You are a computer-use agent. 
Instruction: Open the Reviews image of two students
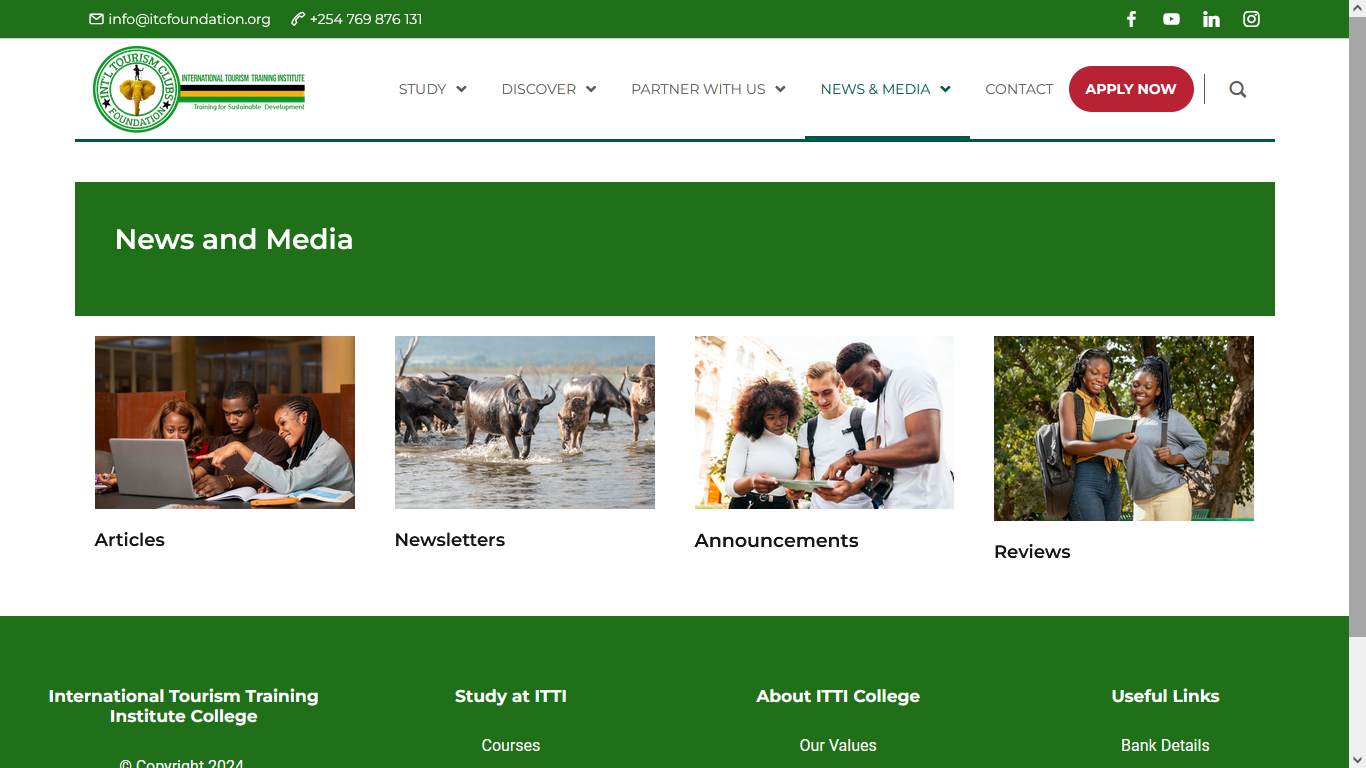click(1124, 428)
